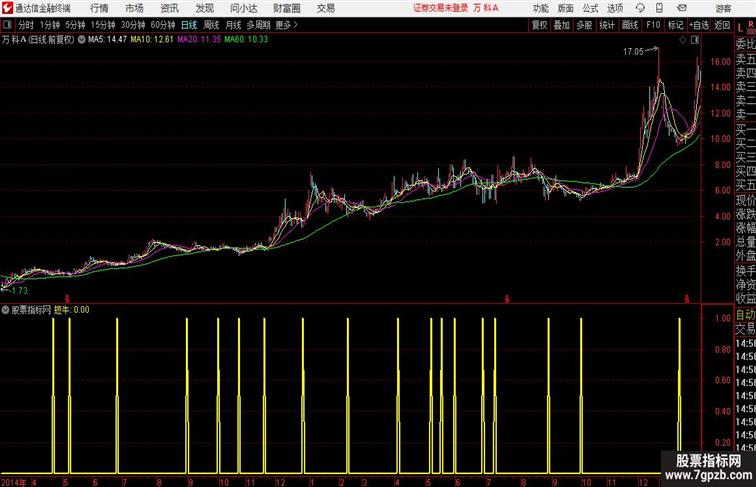Click the 复权 toolbar button
The width and height of the screenshot is (756, 487).
[x=540, y=25]
